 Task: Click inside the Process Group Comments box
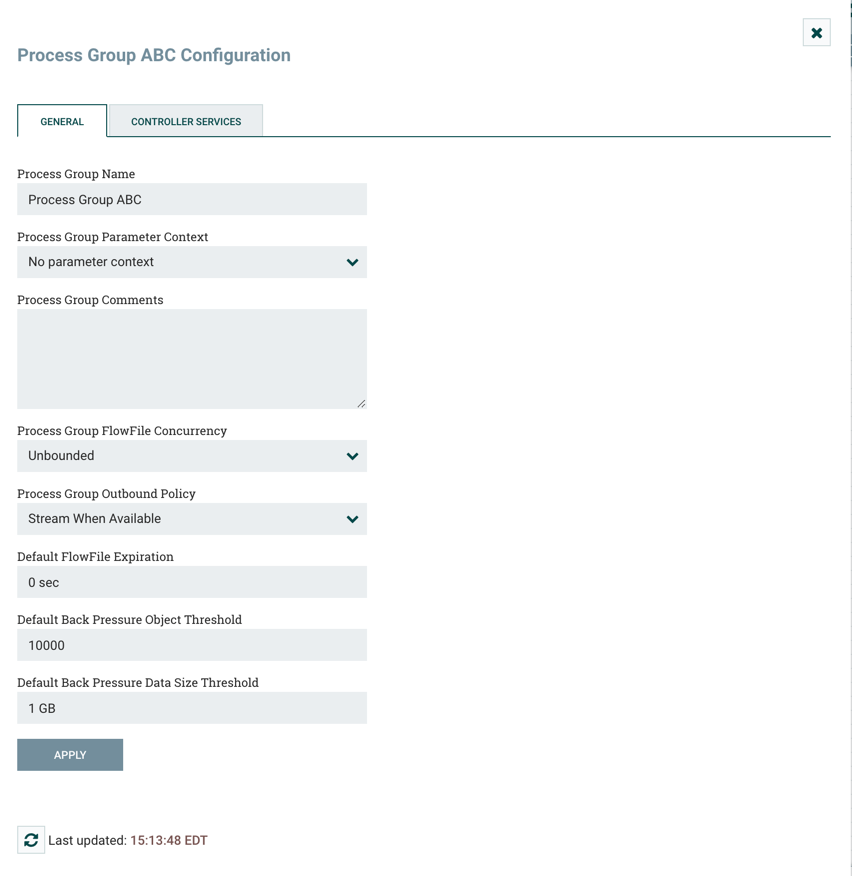pyautogui.click(x=191, y=355)
